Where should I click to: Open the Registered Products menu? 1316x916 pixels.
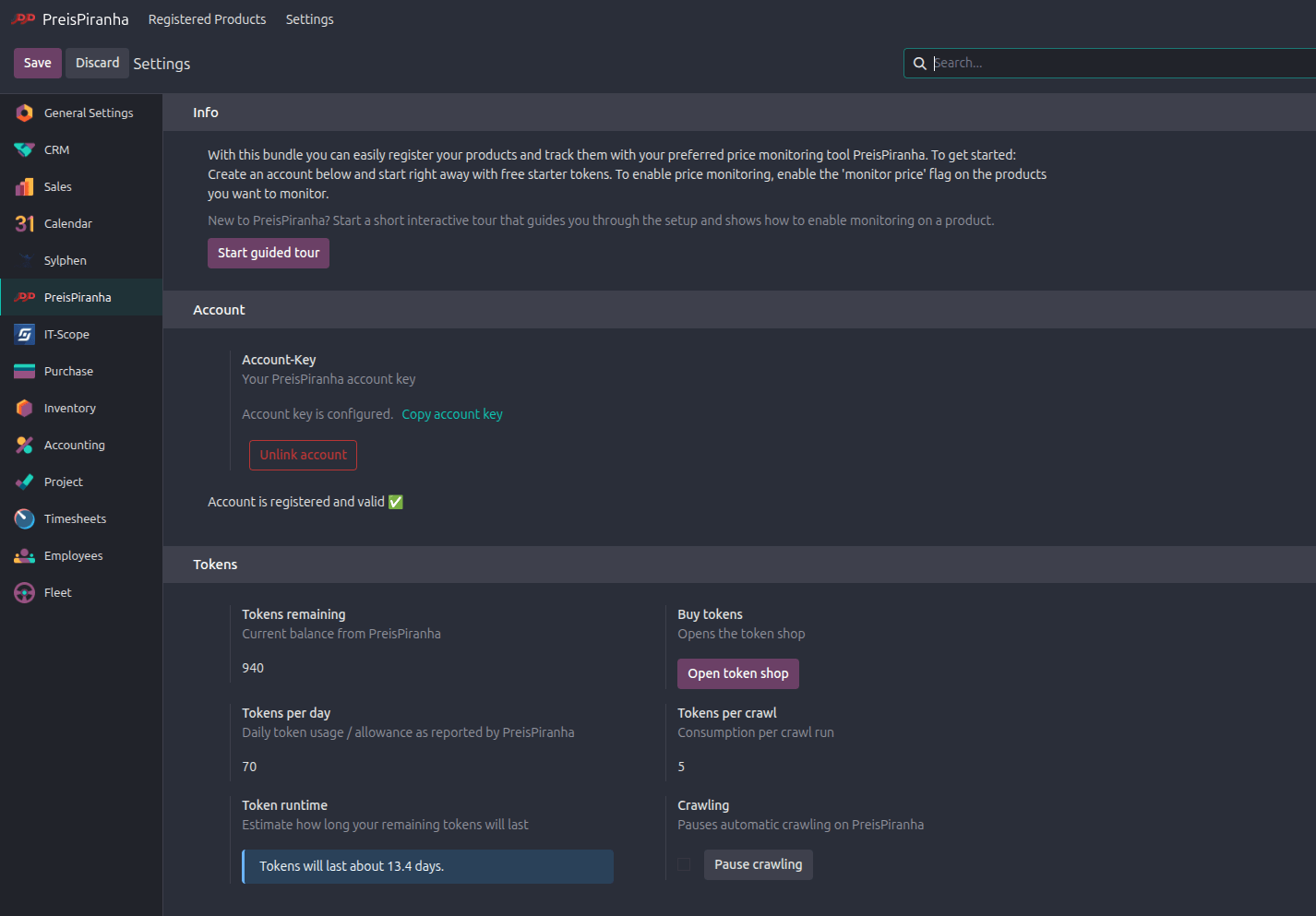(207, 19)
